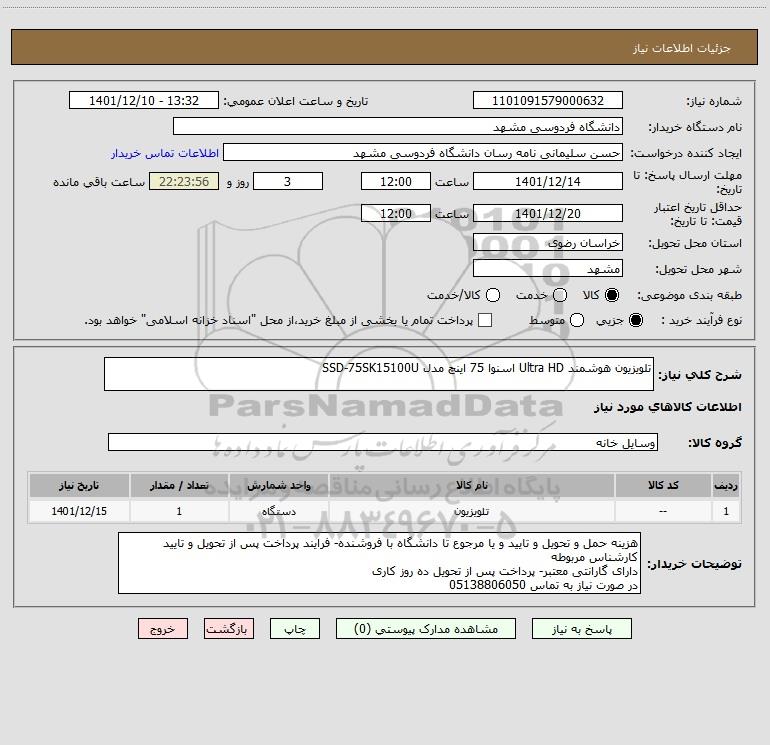Click the announcement date field 1401/12/10 - 13:32
This screenshot has height=745, width=770.
click(143, 100)
